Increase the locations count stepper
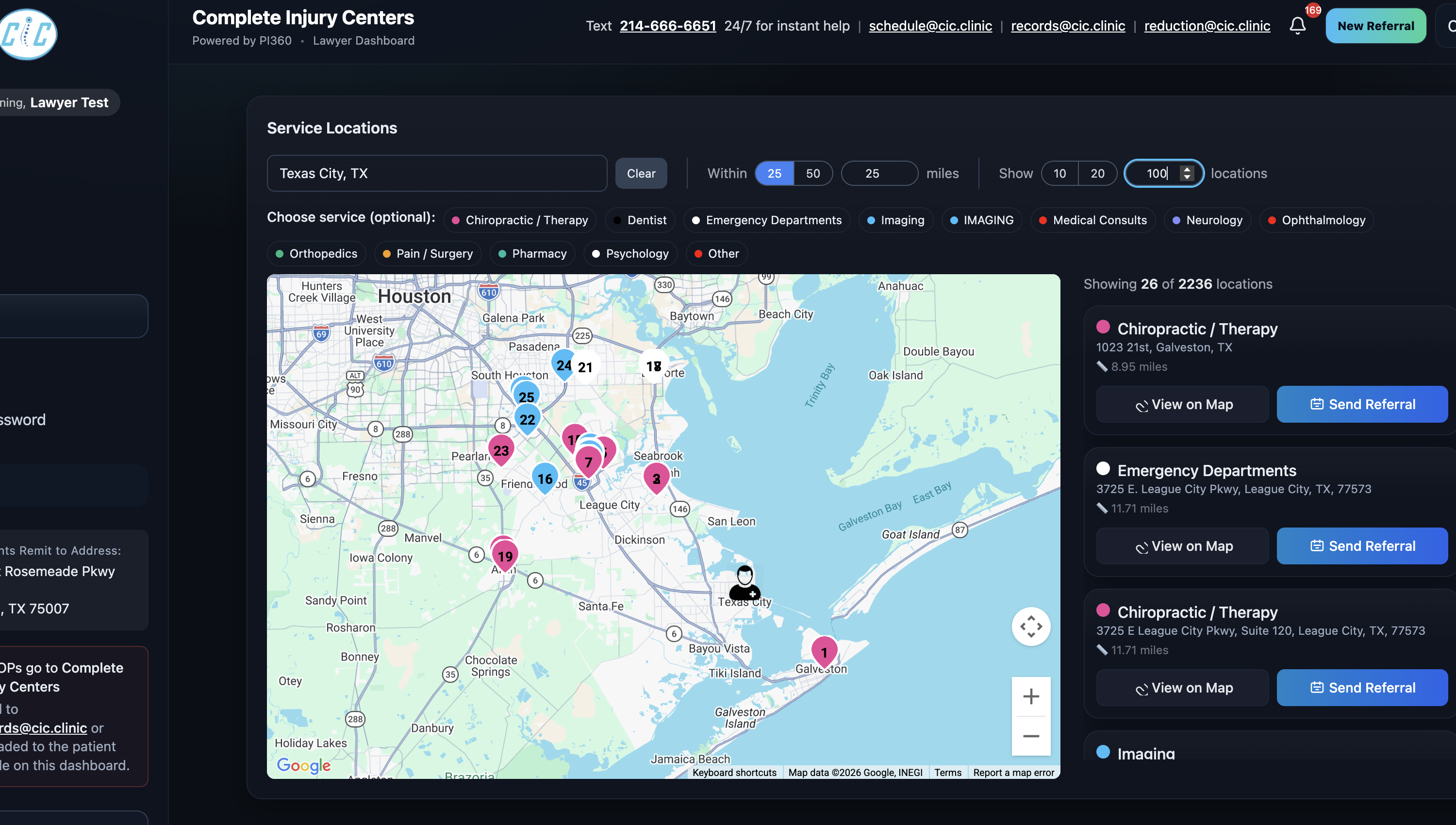 pos(1187,169)
